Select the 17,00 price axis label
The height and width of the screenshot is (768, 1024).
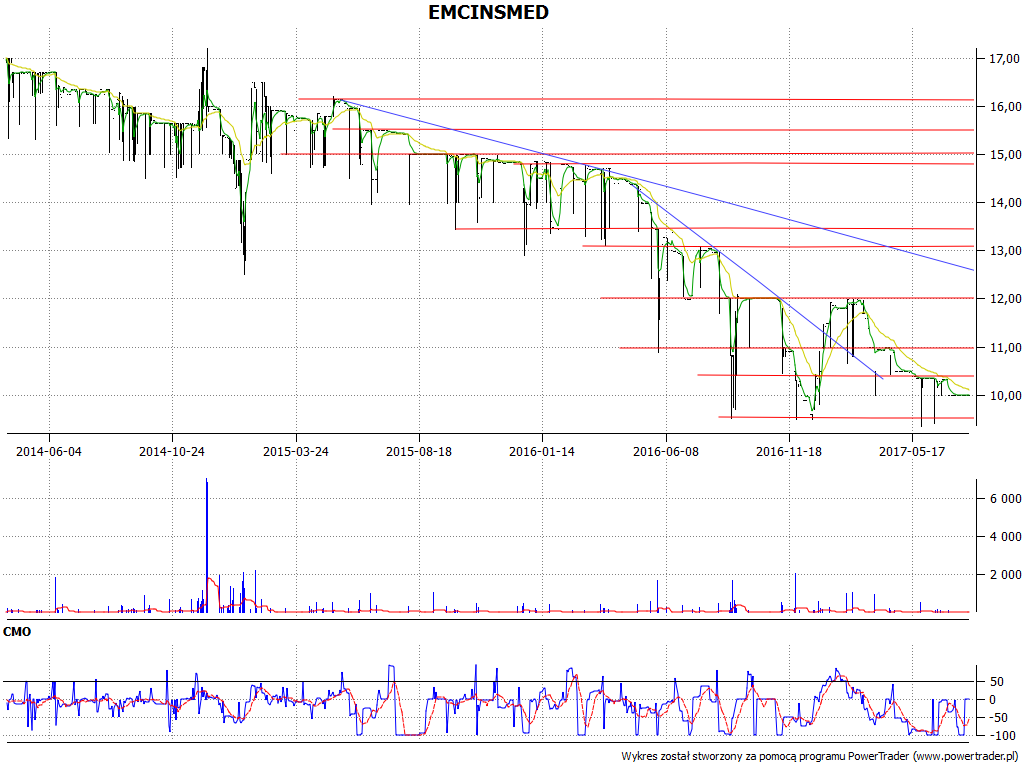(1004, 59)
